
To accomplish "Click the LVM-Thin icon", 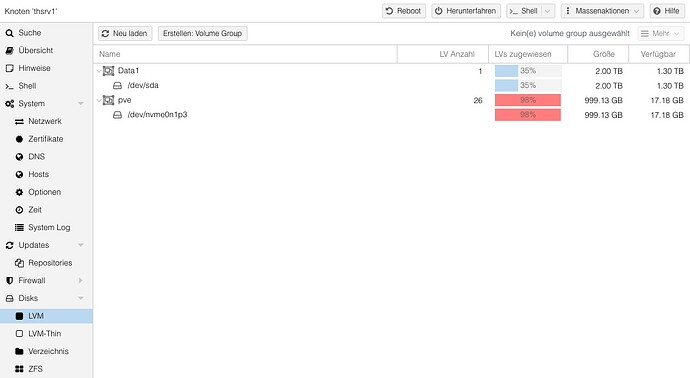I will coord(19,334).
